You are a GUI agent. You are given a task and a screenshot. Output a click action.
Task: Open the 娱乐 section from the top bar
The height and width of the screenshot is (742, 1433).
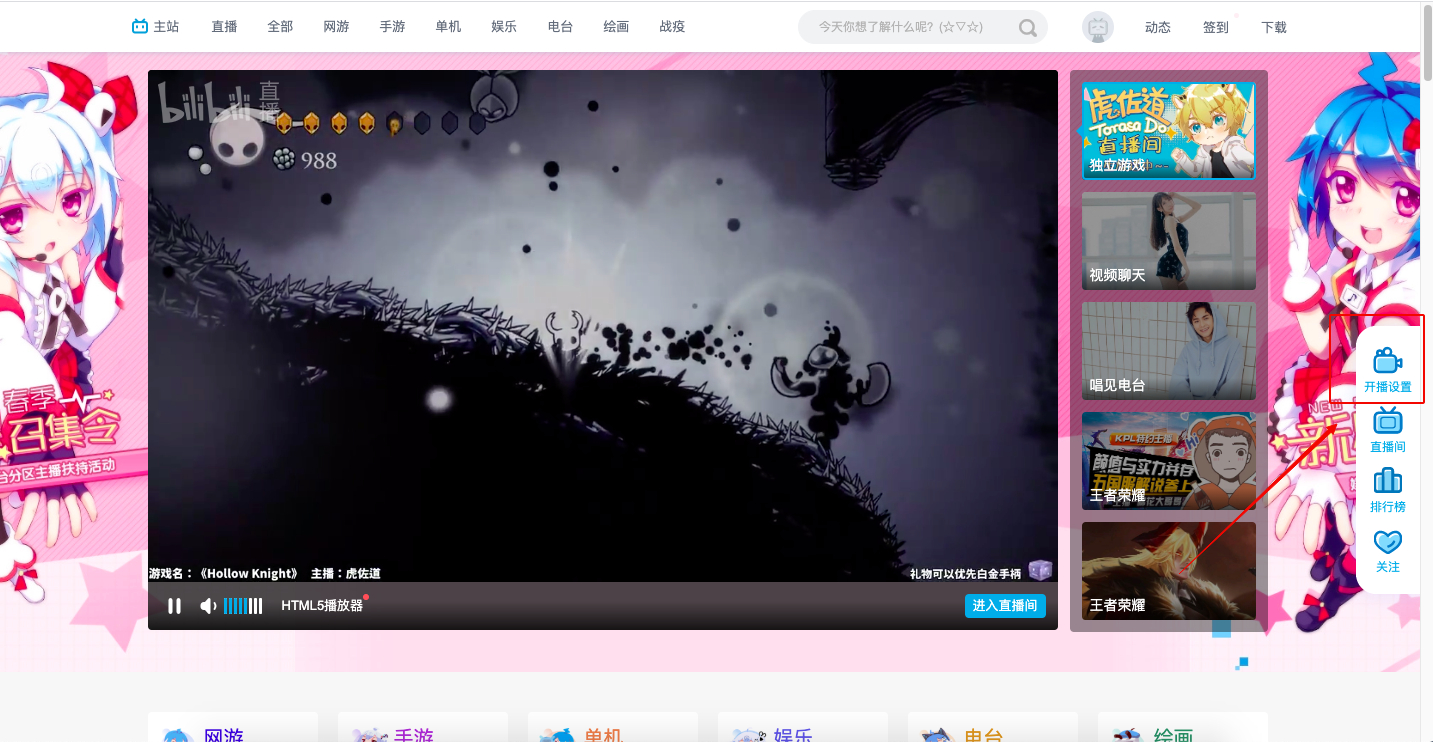click(504, 27)
